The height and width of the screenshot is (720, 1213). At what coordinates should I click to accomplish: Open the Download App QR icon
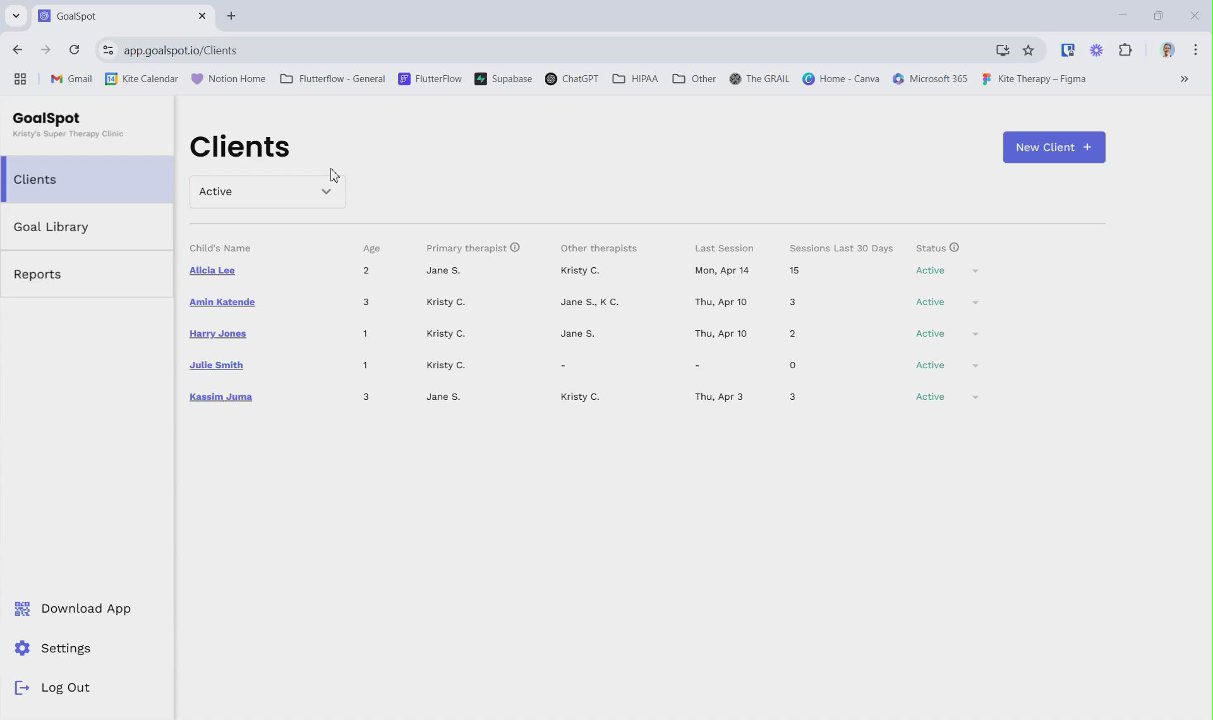click(x=22, y=609)
